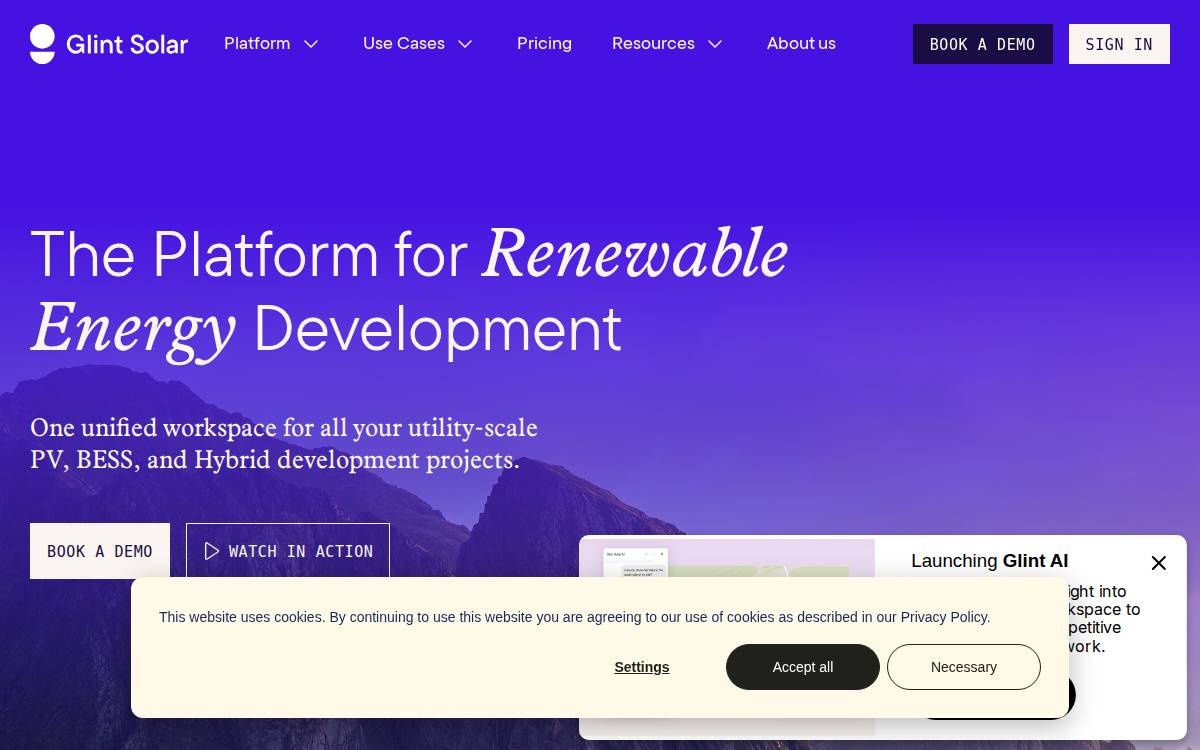
Task: Allow only Necessary cookies
Action: [x=964, y=667]
